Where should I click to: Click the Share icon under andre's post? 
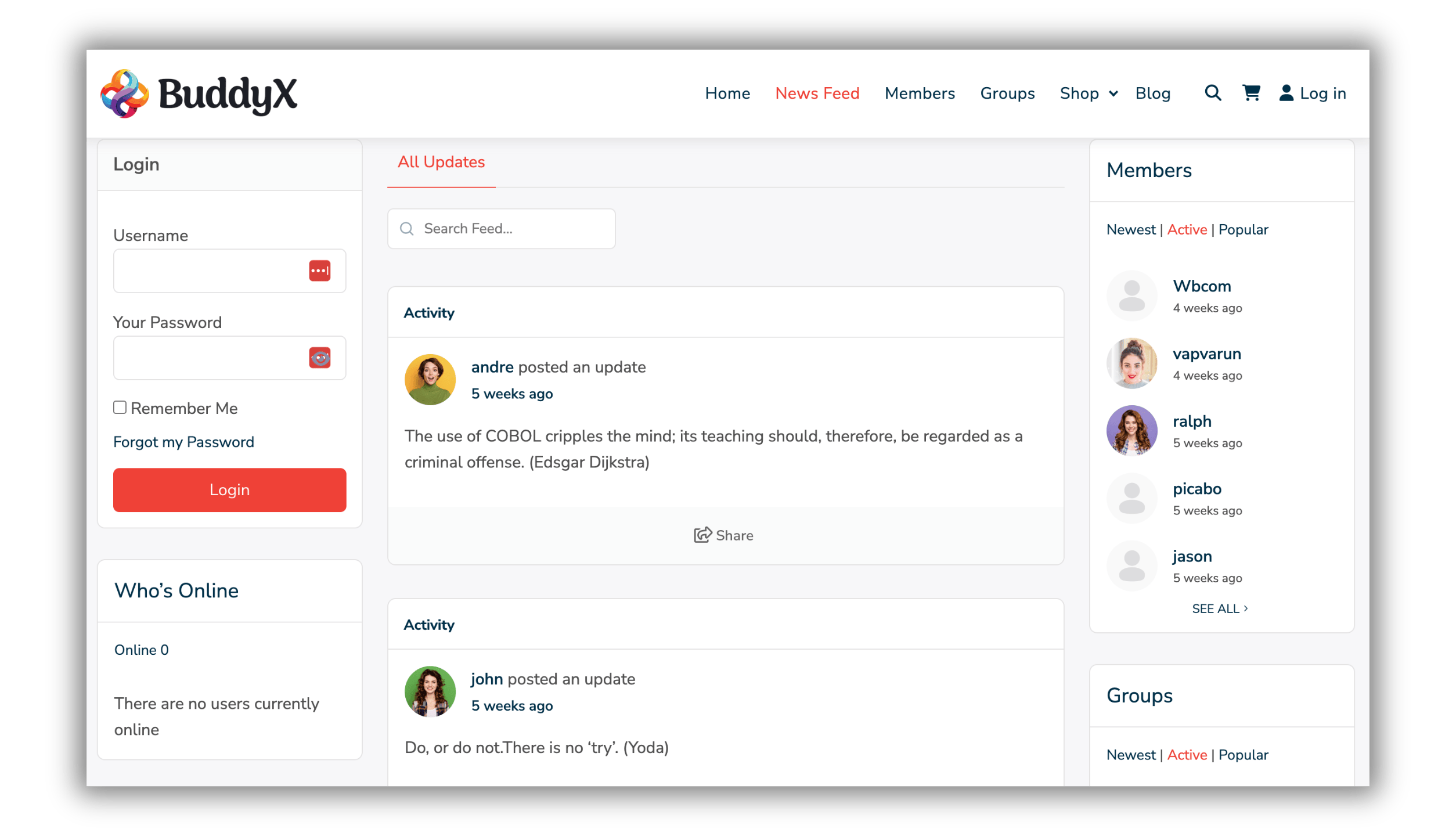[702, 535]
